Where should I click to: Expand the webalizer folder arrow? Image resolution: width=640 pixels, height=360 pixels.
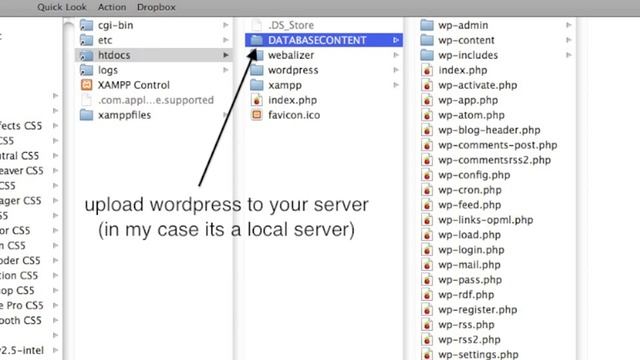396,55
